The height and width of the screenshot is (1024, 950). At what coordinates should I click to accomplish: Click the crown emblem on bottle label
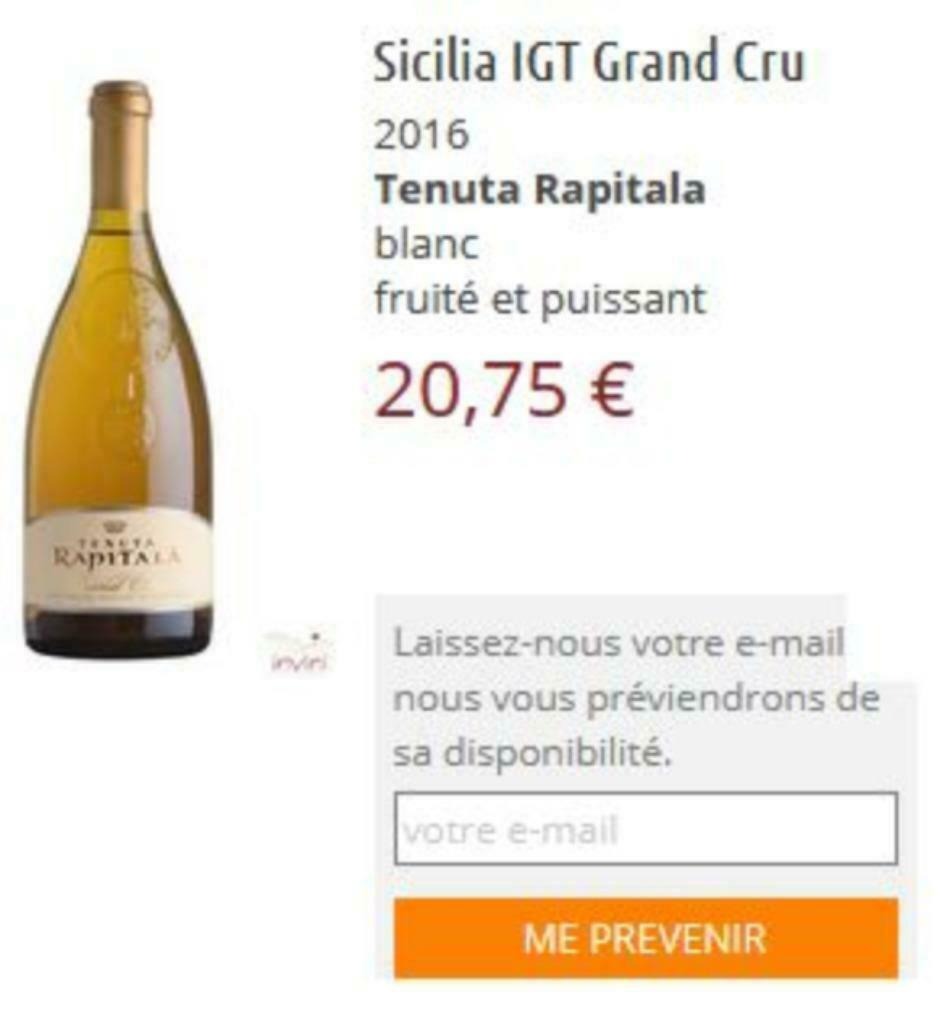pyautogui.click(x=116, y=528)
